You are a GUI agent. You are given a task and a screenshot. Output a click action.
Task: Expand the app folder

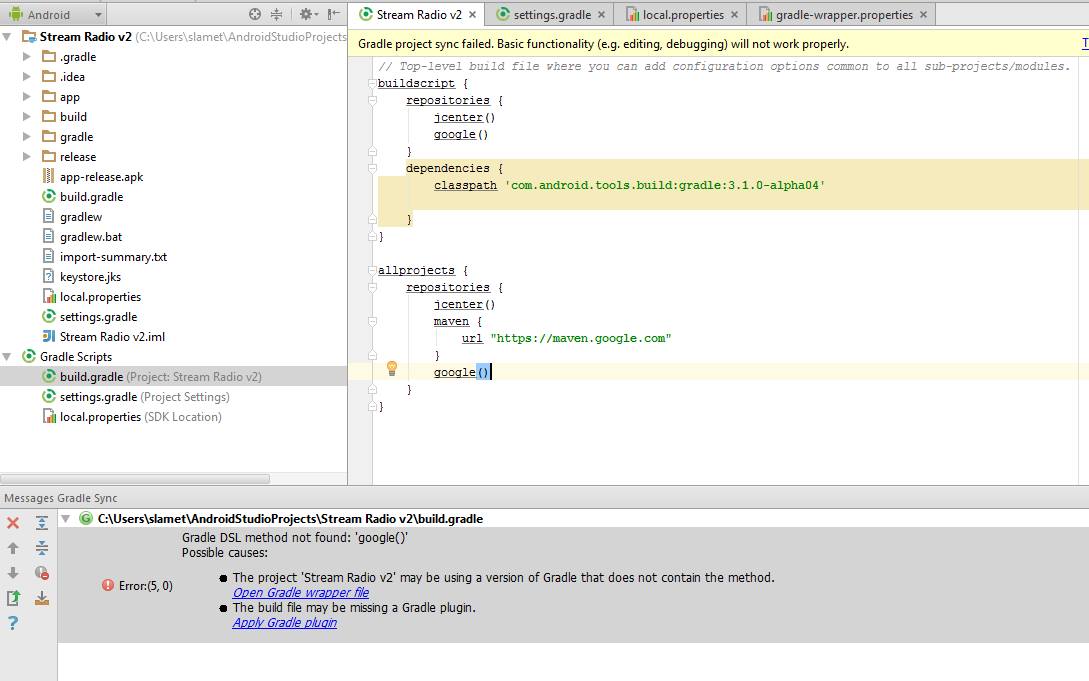pyautogui.click(x=27, y=96)
